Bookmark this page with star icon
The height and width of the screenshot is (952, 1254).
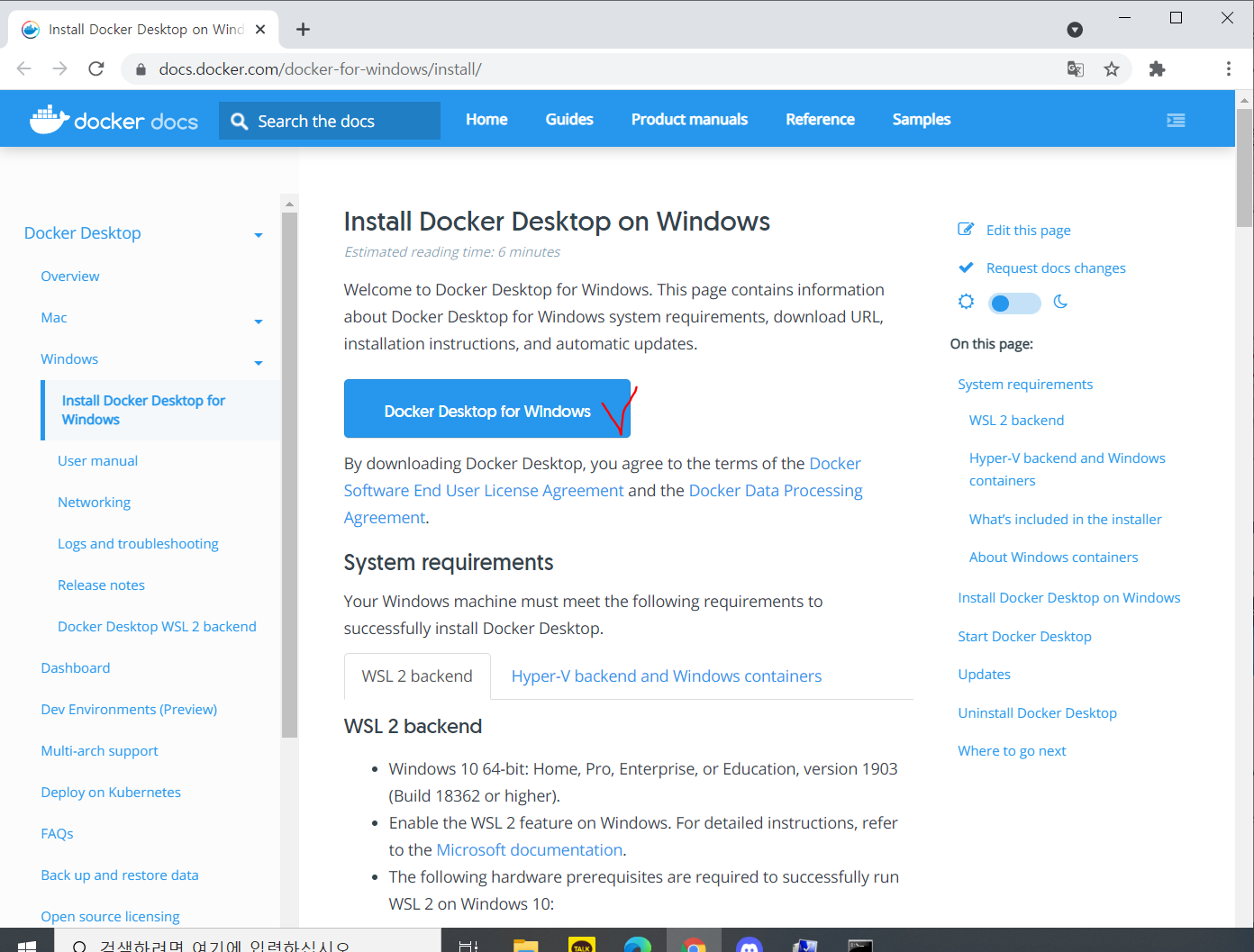(1112, 69)
